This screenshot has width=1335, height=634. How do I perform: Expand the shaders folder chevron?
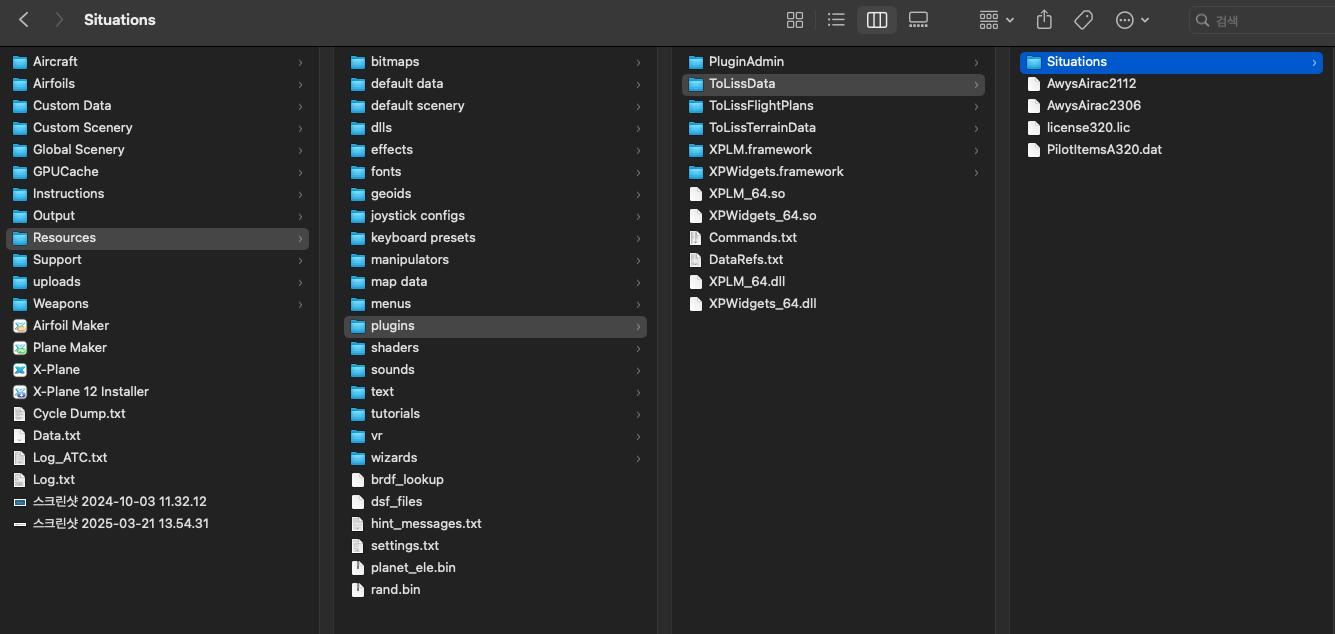(x=638, y=348)
